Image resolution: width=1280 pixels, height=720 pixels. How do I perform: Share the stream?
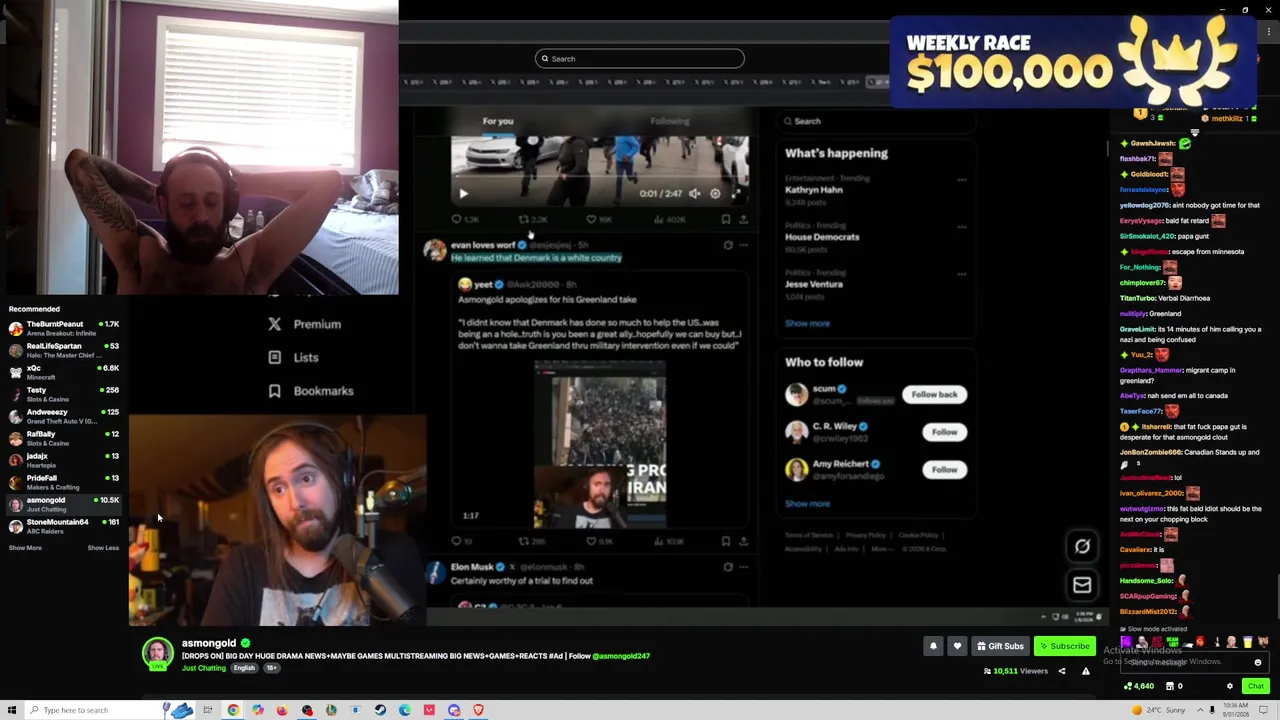[x=1062, y=672]
